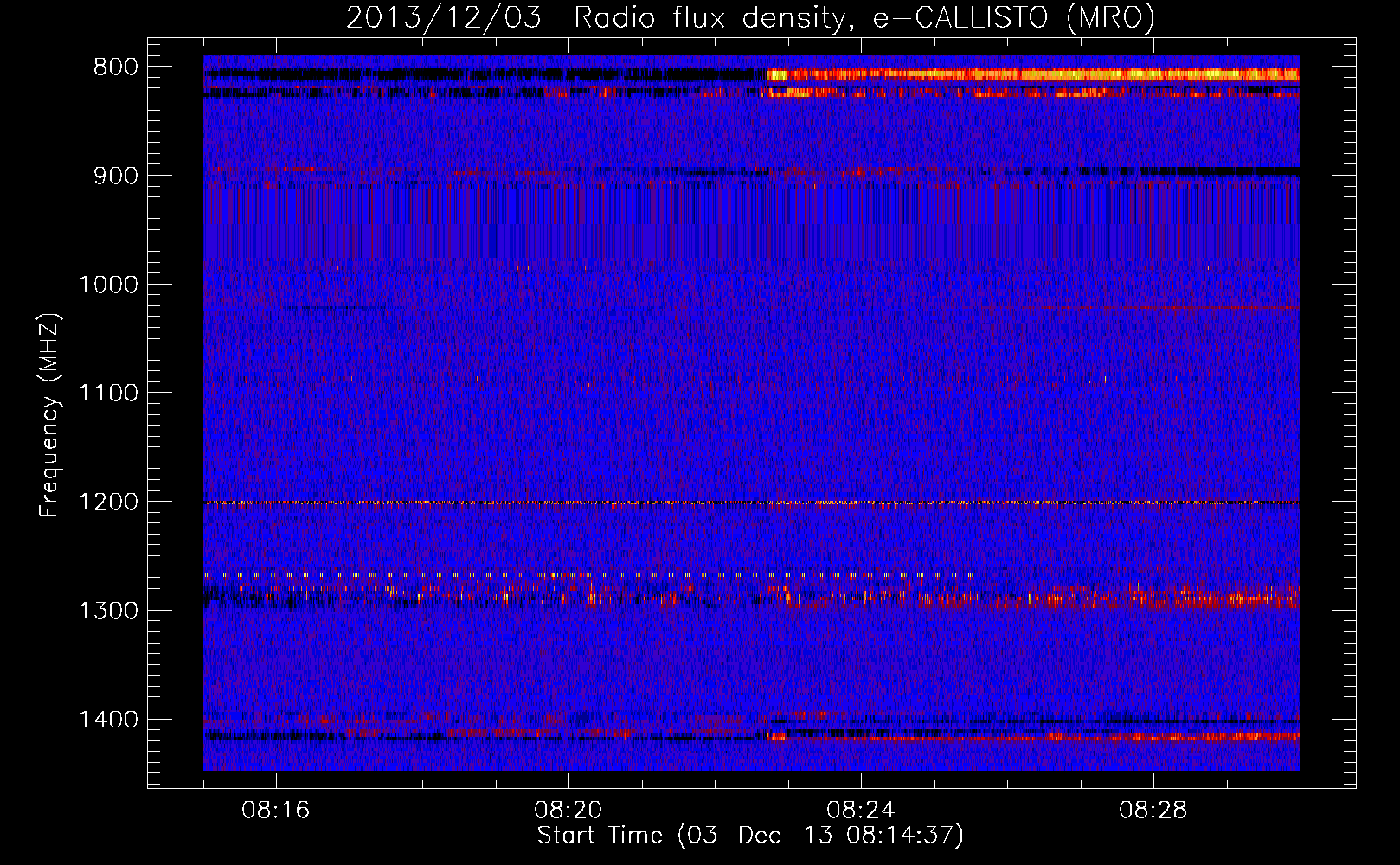Click the 1200 frequency tick label
The image size is (1400, 865).
[108, 503]
